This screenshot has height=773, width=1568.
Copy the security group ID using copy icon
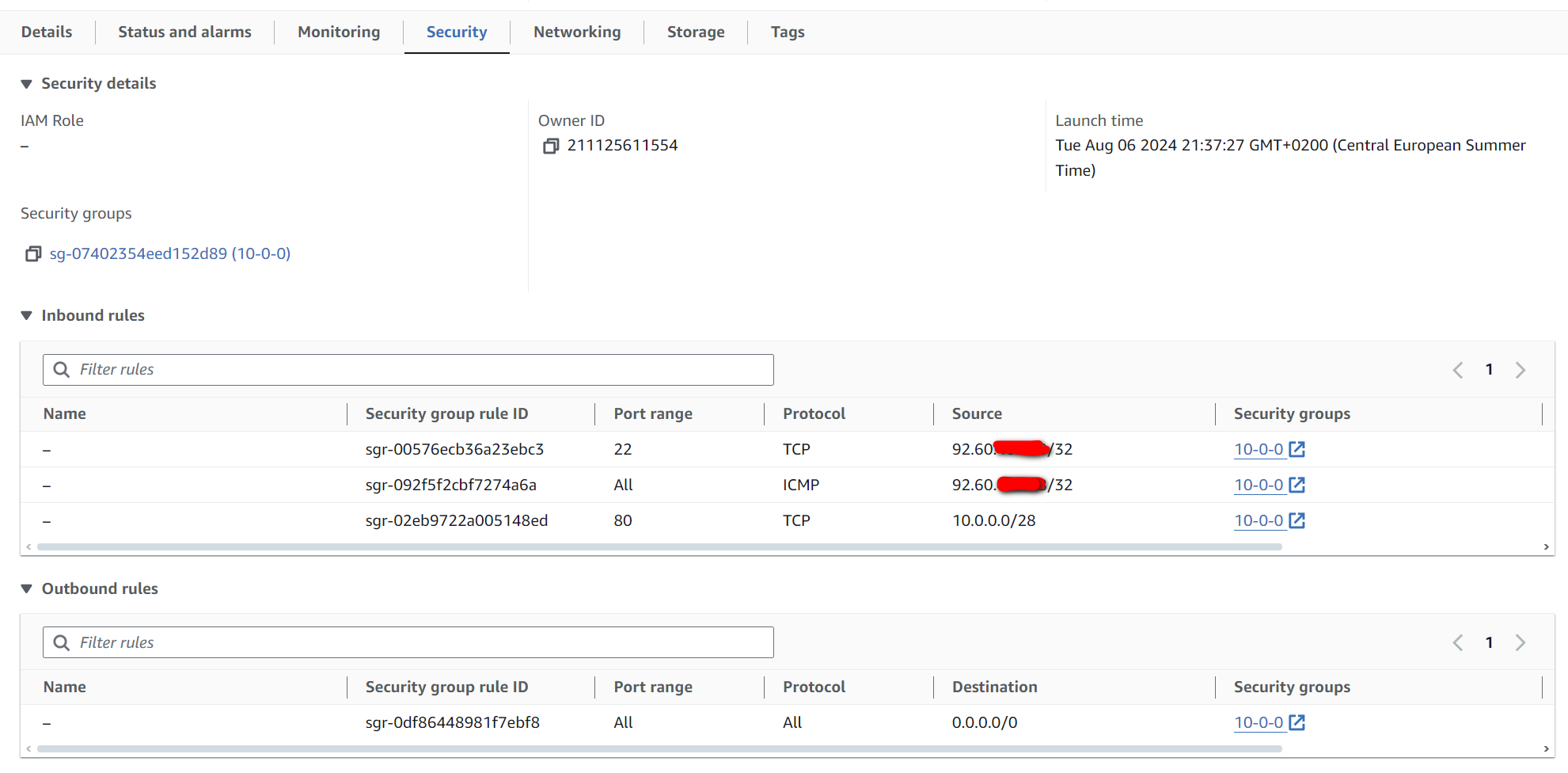[x=33, y=254]
